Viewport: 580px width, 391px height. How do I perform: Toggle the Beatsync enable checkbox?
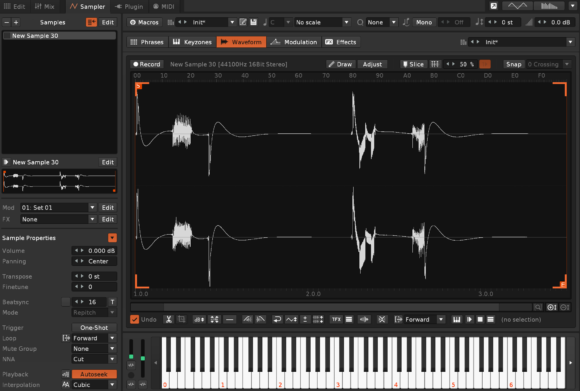[x=65, y=302]
